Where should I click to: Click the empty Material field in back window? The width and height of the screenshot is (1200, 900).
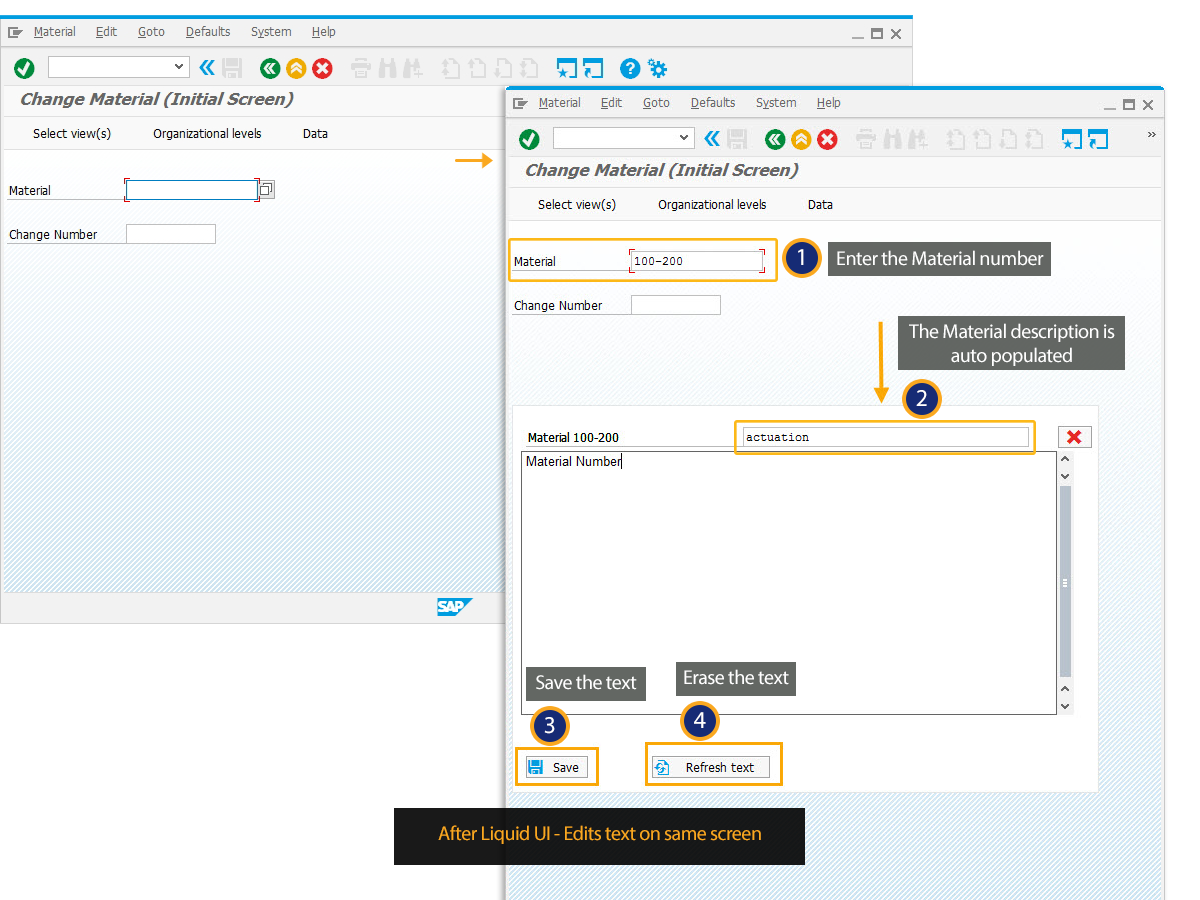[192, 190]
